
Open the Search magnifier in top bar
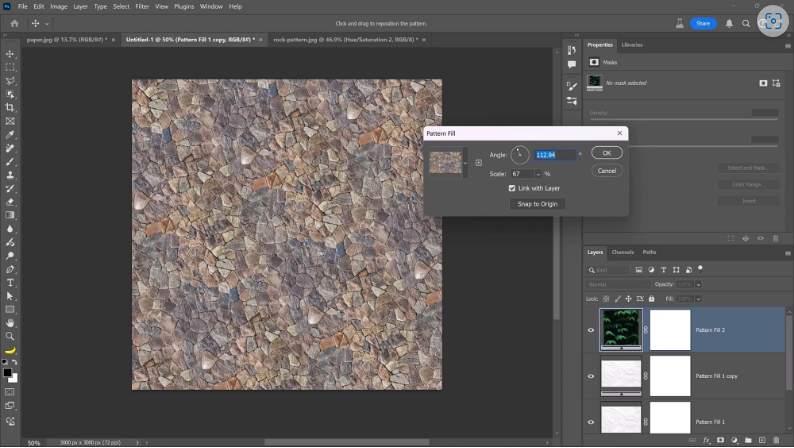click(746, 23)
